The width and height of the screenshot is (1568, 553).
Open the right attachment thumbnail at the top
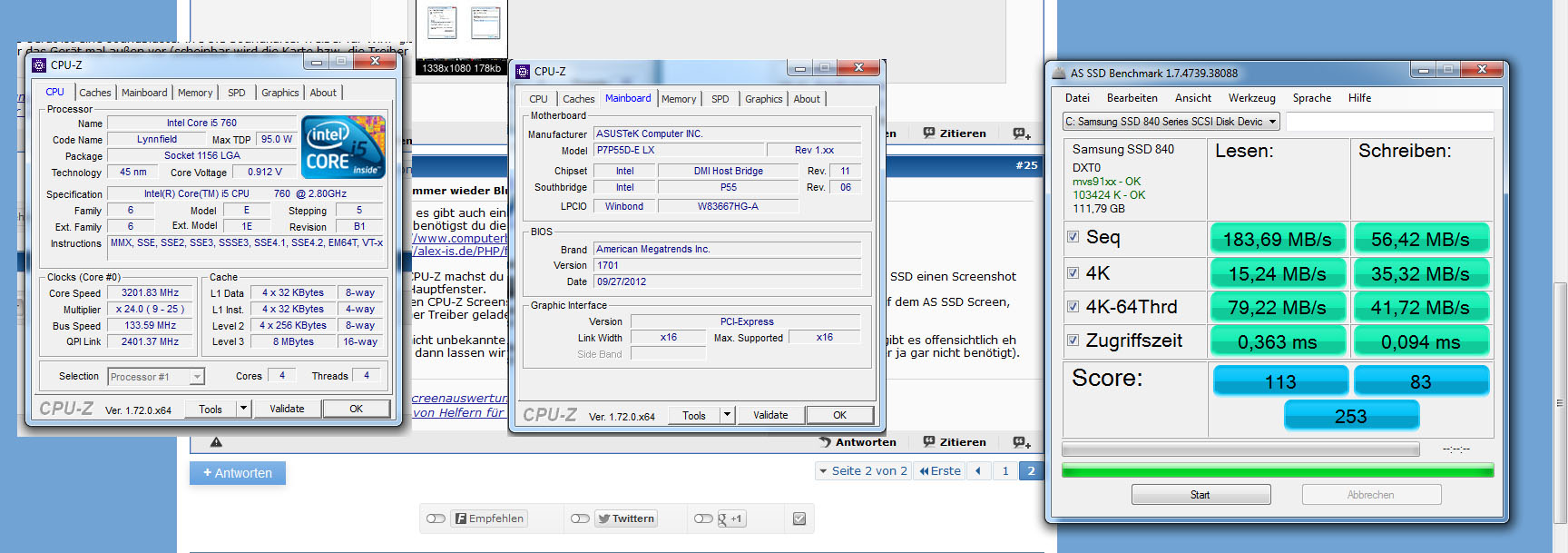point(485,22)
